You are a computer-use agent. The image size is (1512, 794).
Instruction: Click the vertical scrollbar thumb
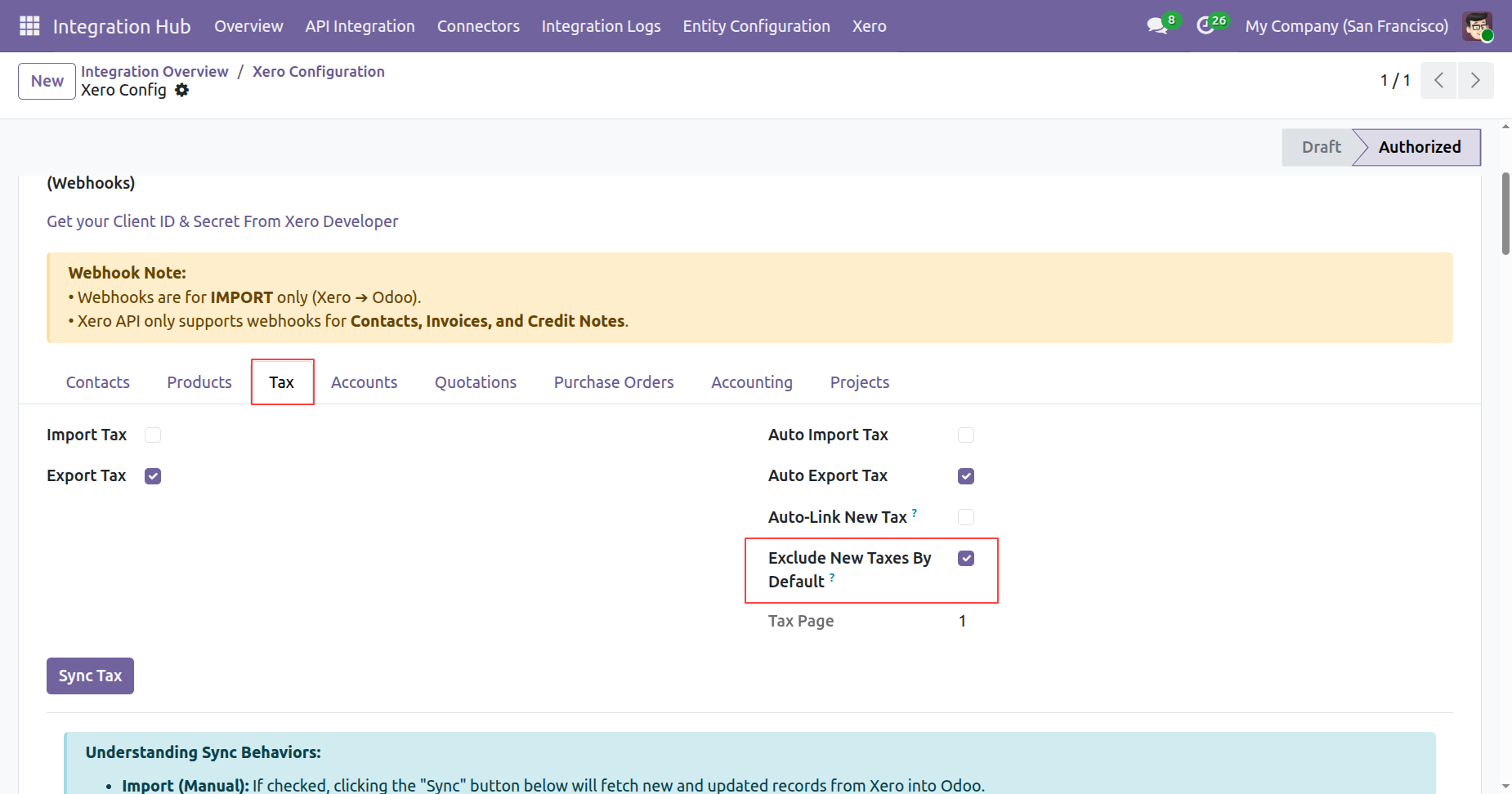[x=1505, y=214]
